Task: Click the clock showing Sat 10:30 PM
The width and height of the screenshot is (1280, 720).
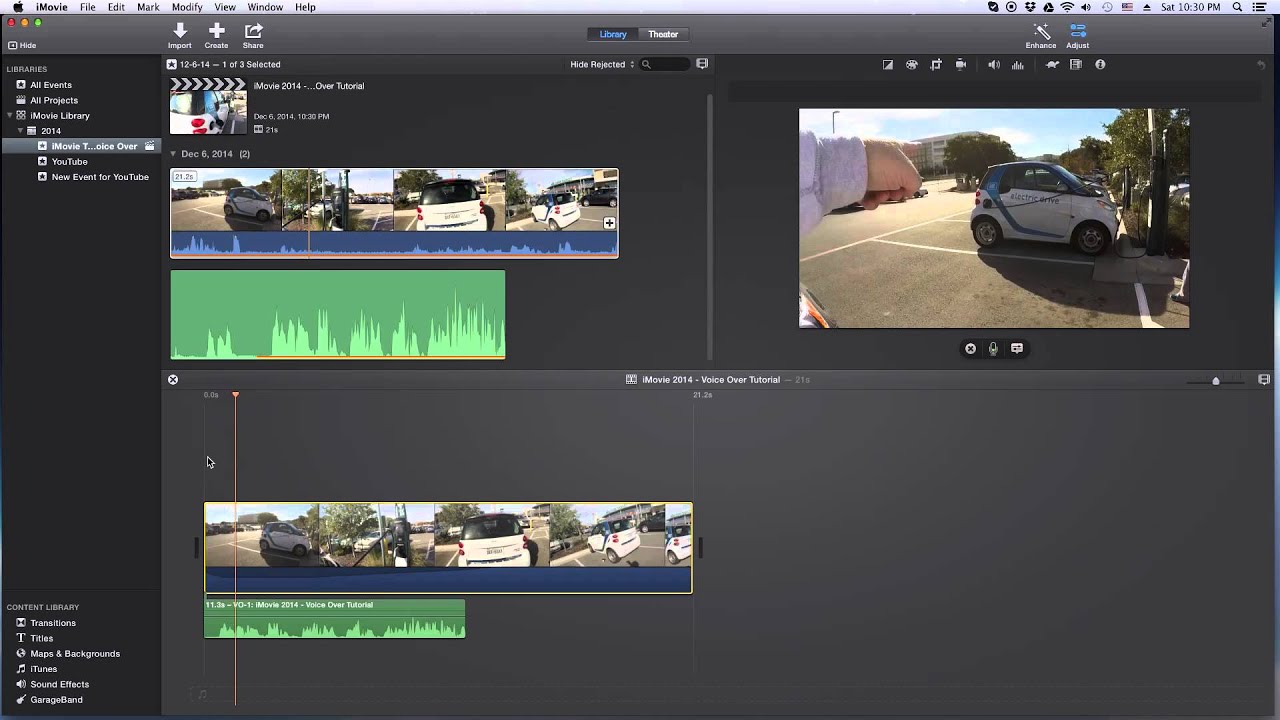Action: 1191,7
